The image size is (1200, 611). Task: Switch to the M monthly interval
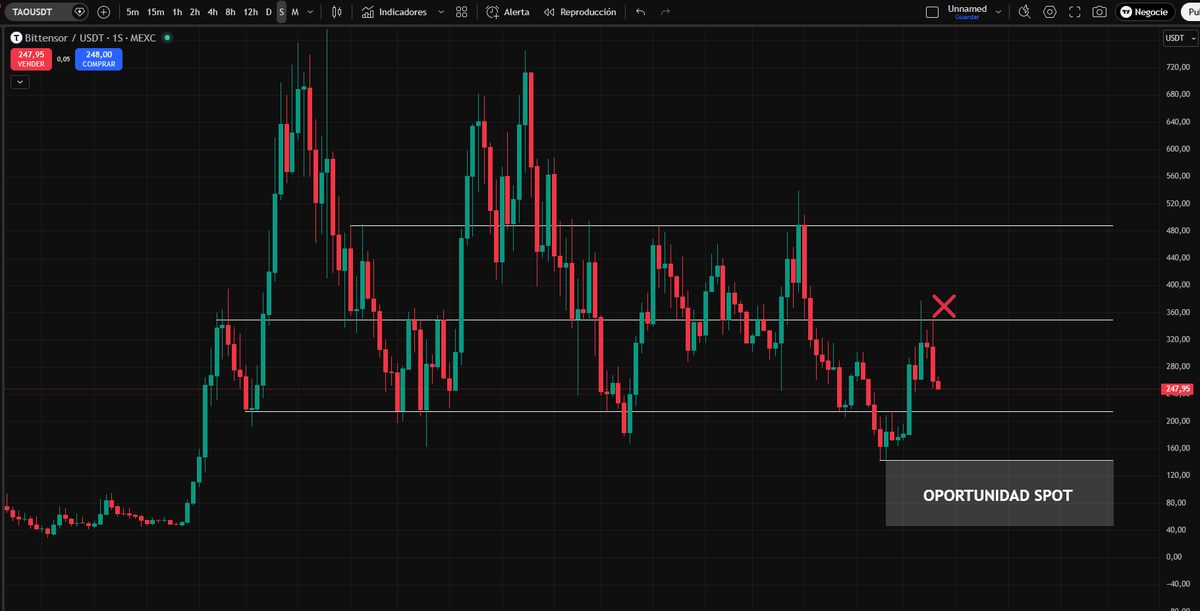point(295,12)
